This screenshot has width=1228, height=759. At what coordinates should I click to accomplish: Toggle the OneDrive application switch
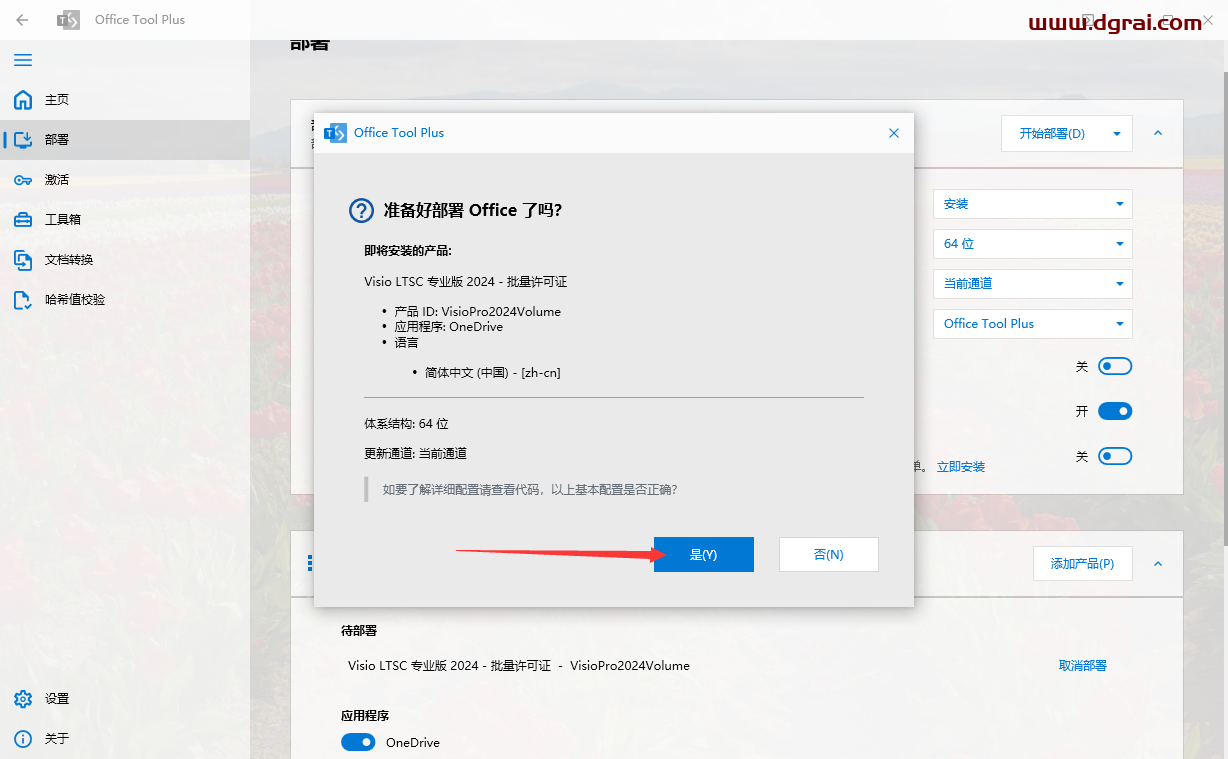358,742
